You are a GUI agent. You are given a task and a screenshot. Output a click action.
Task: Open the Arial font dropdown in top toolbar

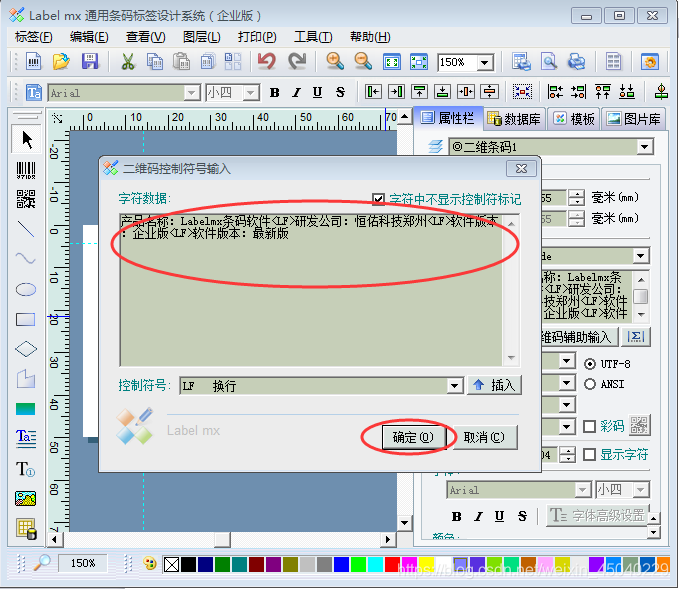click(191, 93)
